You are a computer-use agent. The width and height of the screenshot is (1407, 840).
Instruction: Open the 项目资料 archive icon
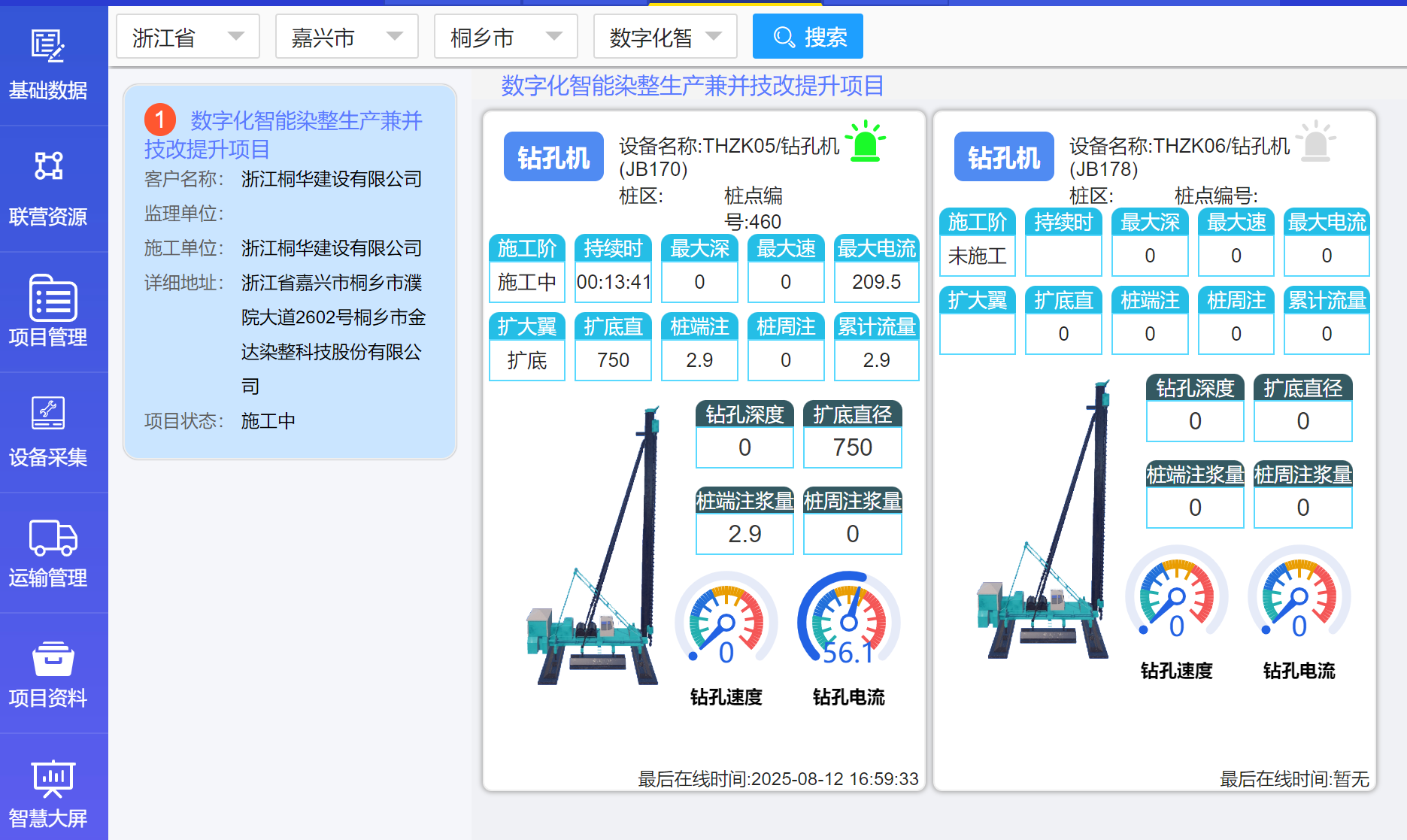[x=53, y=659]
